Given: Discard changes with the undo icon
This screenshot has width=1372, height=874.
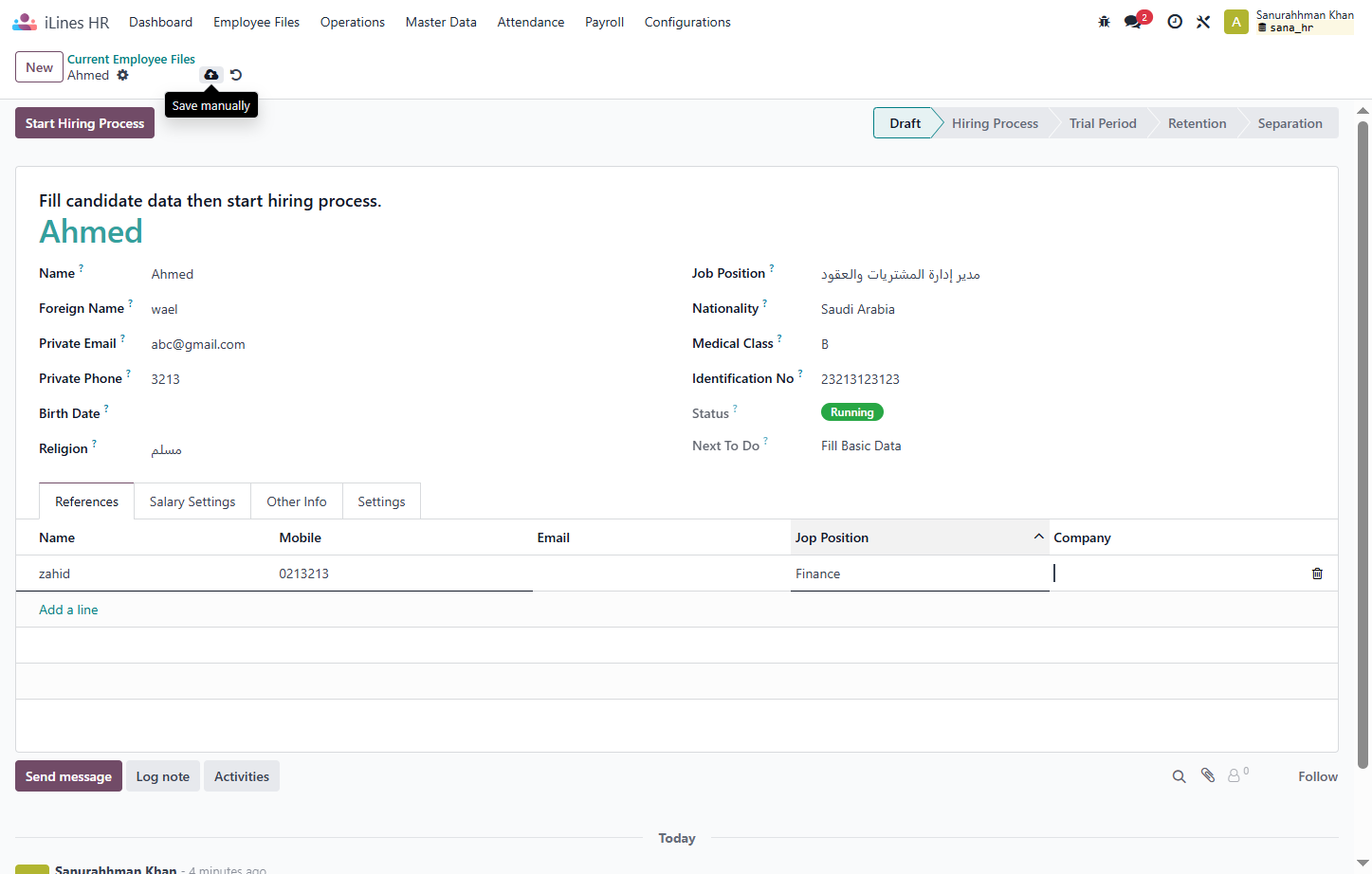Looking at the screenshot, I should point(236,75).
